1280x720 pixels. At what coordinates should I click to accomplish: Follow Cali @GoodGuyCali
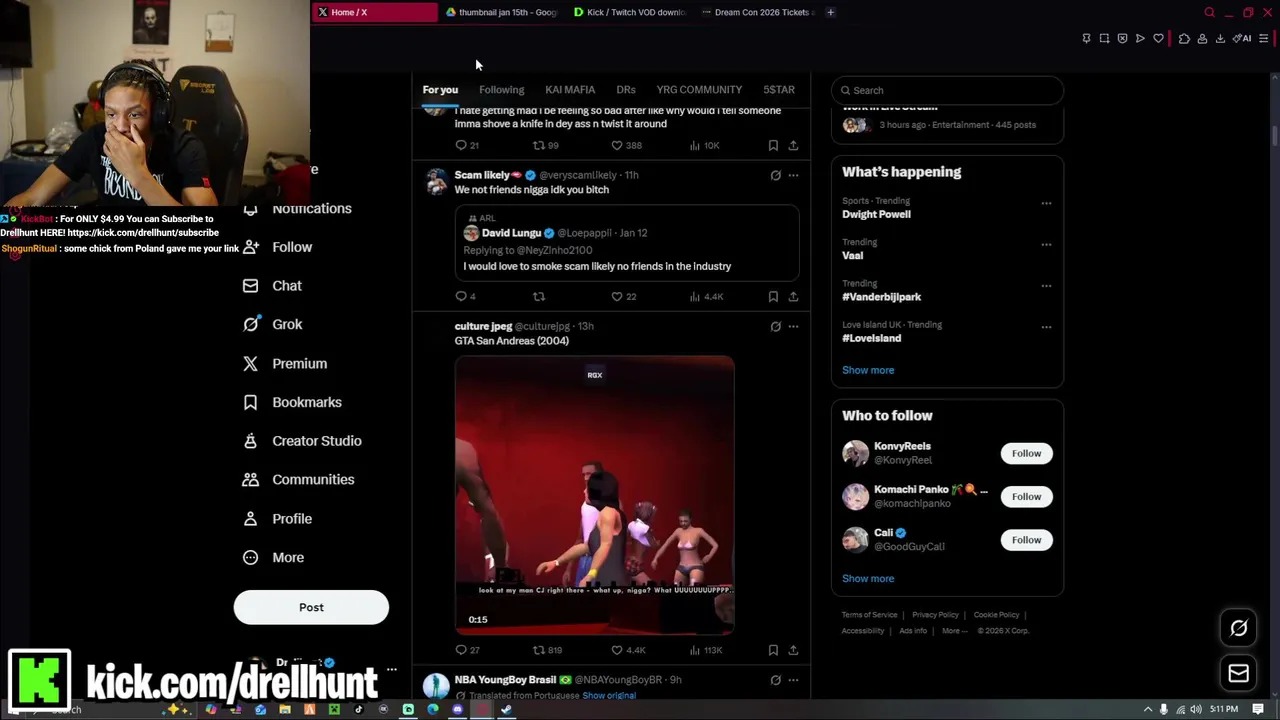tap(1026, 540)
